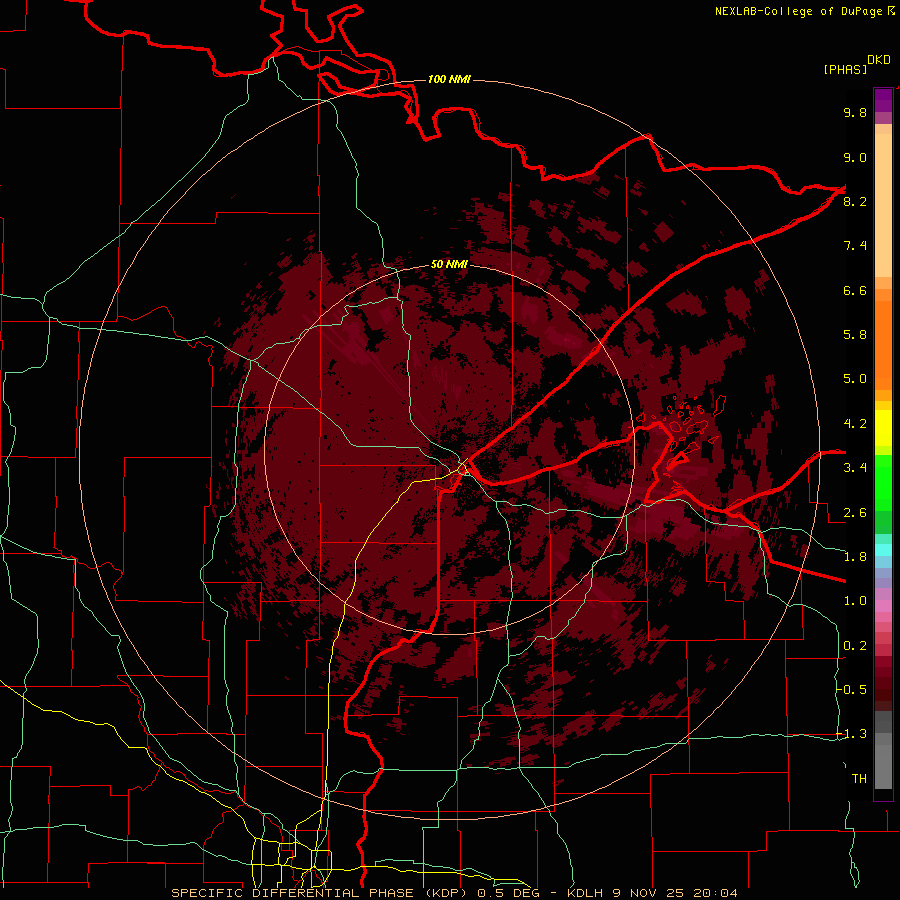Click the 9.0 value on the color scale
900x900 pixels.
855,157
